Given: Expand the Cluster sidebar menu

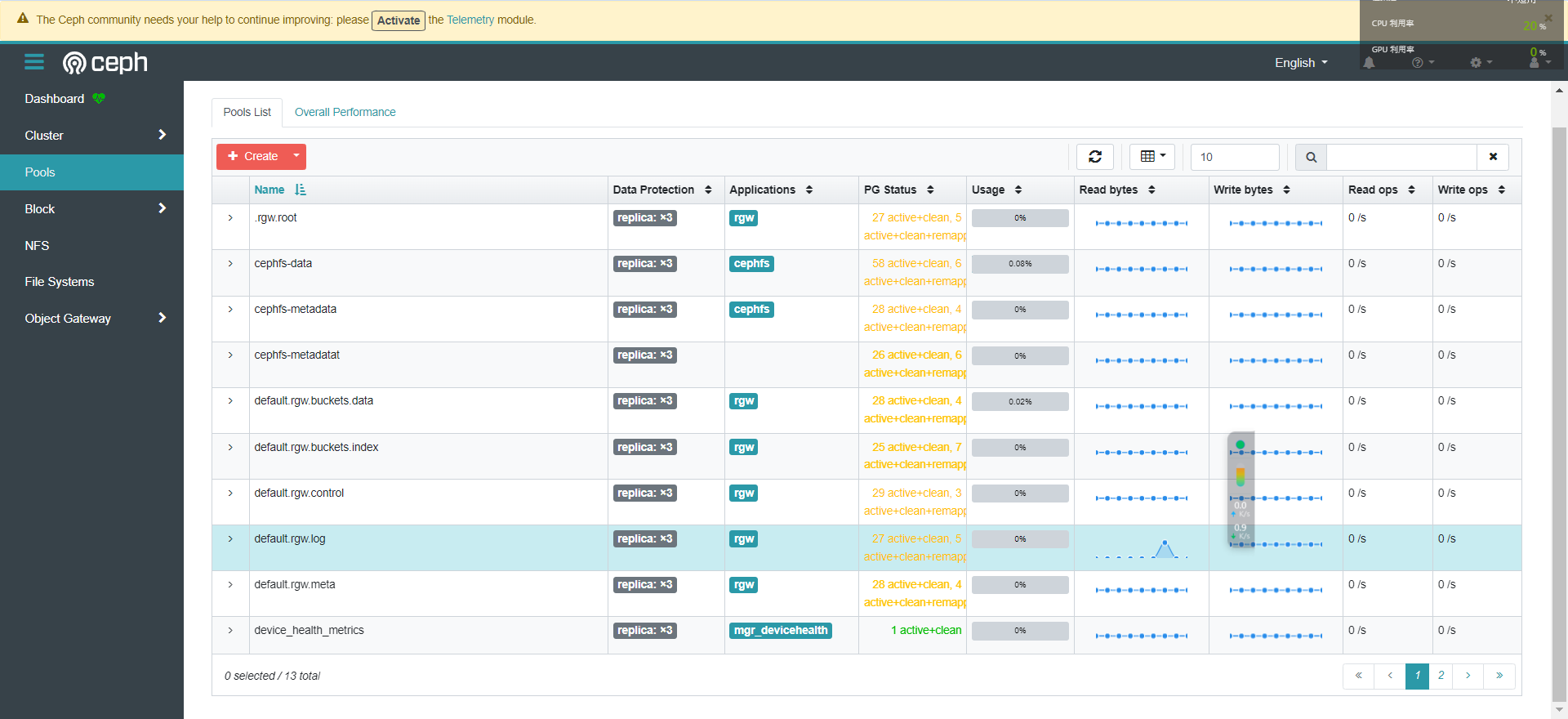Looking at the screenshot, I should point(91,135).
